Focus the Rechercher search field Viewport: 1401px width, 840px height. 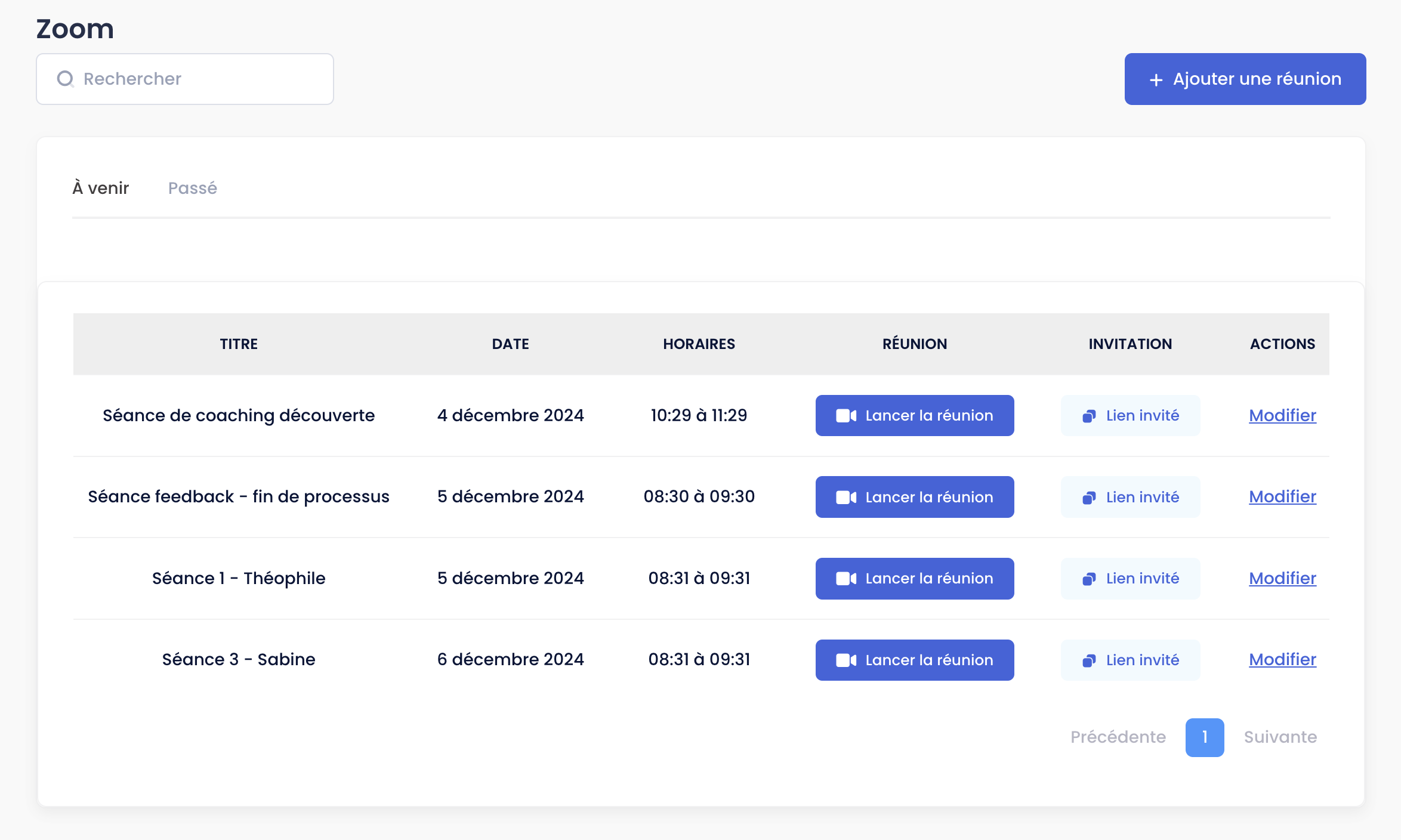point(185,79)
